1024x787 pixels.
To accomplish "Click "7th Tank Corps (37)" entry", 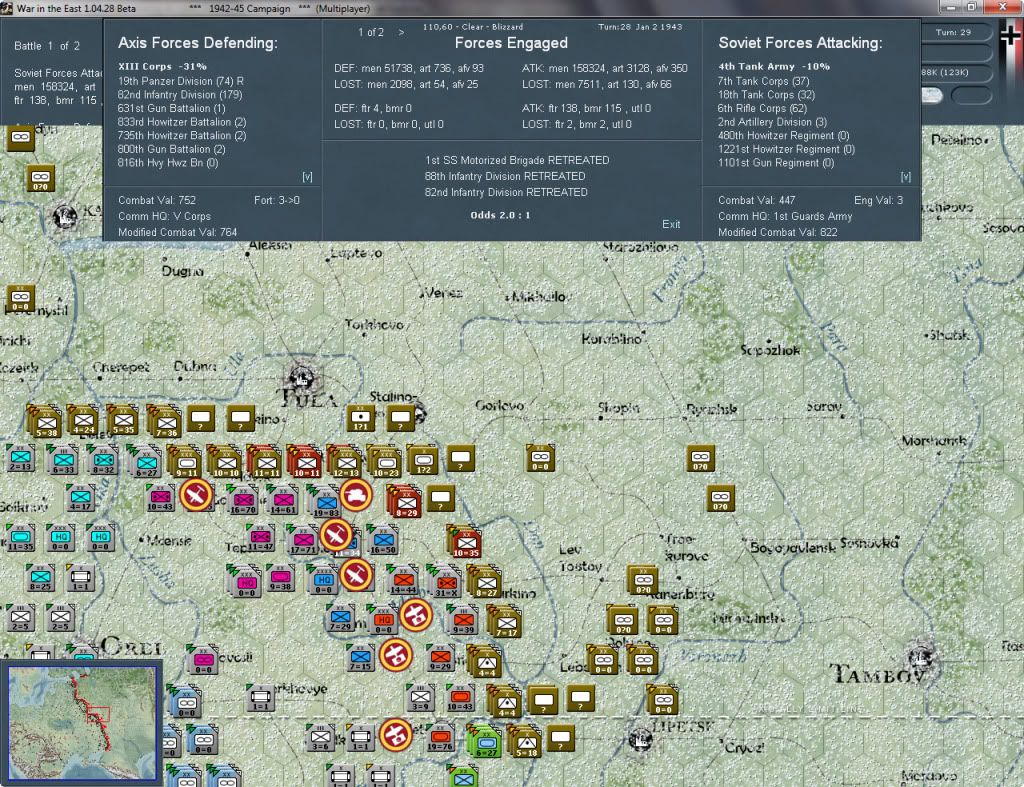I will tap(763, 81).
